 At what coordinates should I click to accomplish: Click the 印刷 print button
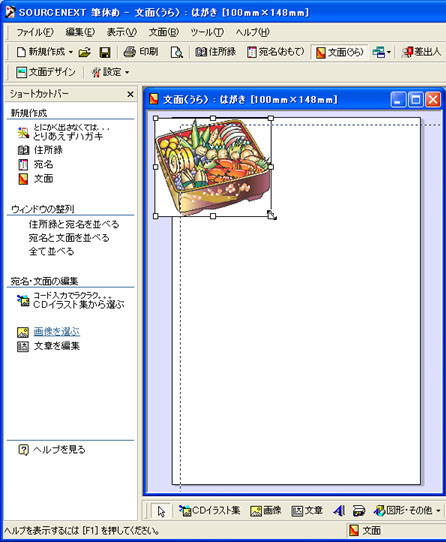[x=141, y=52]
